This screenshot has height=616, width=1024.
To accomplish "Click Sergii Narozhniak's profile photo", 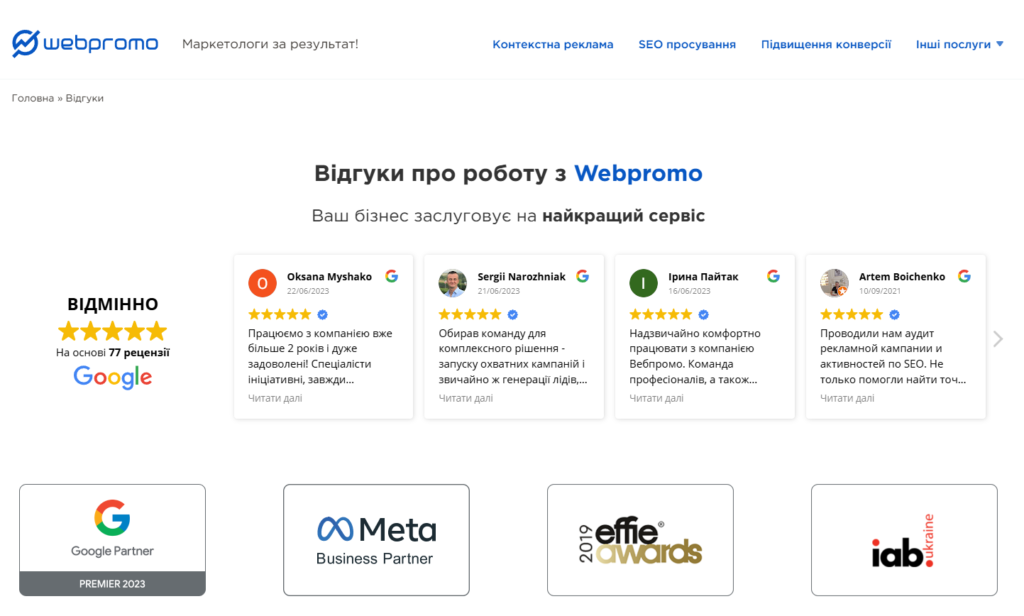I will pyautogui.click(x=452, y=283).
